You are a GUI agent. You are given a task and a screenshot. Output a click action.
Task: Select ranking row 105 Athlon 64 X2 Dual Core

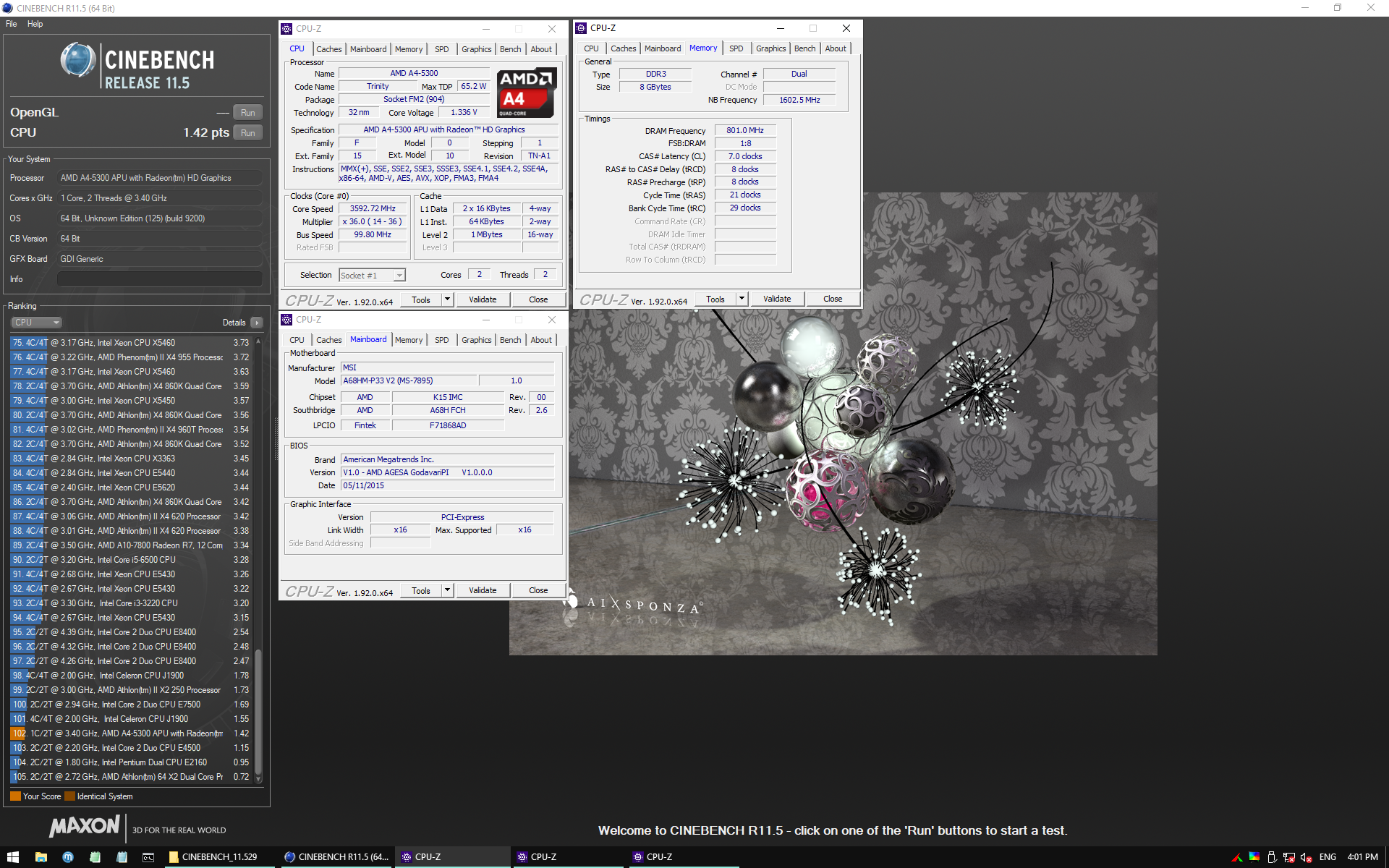point(130,777)
